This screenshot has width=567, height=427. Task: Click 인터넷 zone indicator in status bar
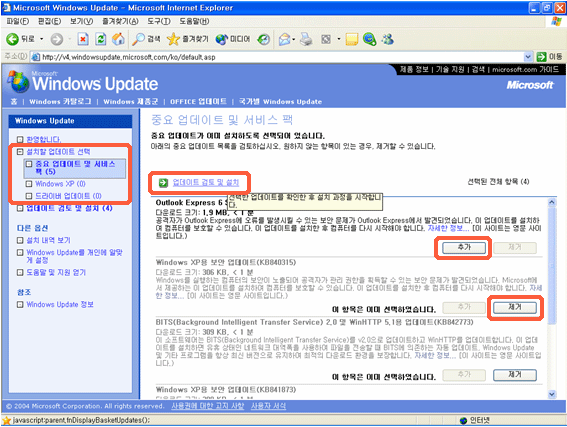[x=474, y=420]
